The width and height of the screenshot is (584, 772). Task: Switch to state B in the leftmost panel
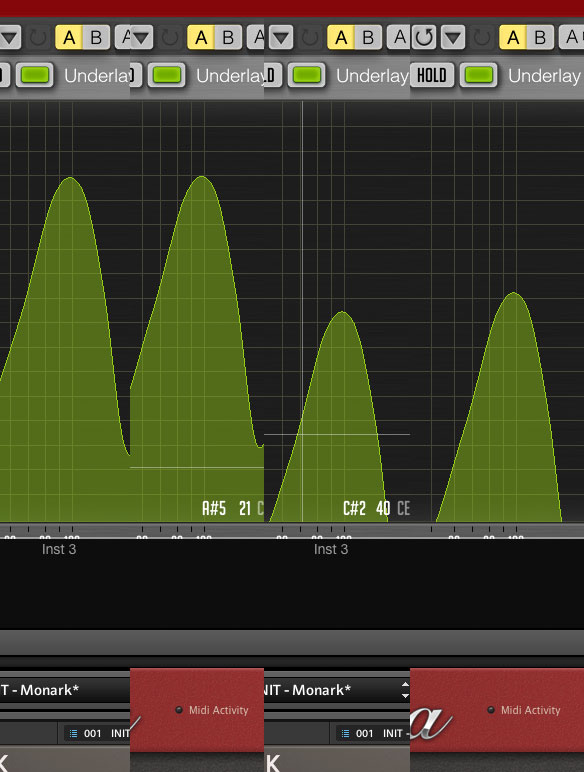pyautogui.click(x=96, y=37)
